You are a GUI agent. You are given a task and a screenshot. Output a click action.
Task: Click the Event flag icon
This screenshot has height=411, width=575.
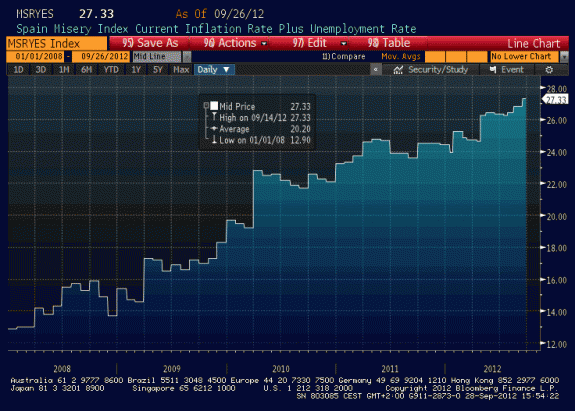click(493, 69)
